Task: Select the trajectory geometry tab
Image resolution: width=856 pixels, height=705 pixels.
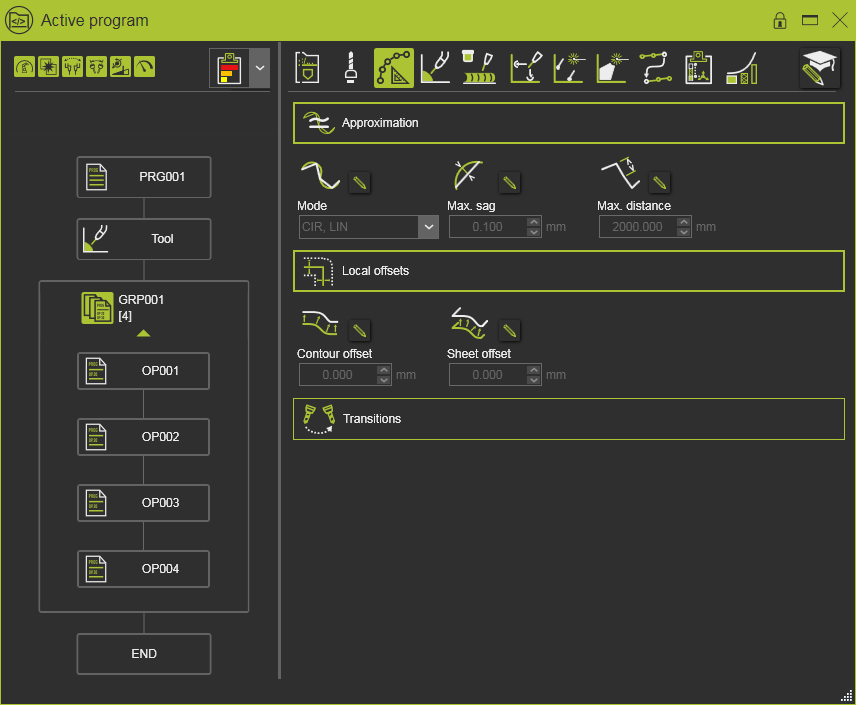Action: pos(394,68)
